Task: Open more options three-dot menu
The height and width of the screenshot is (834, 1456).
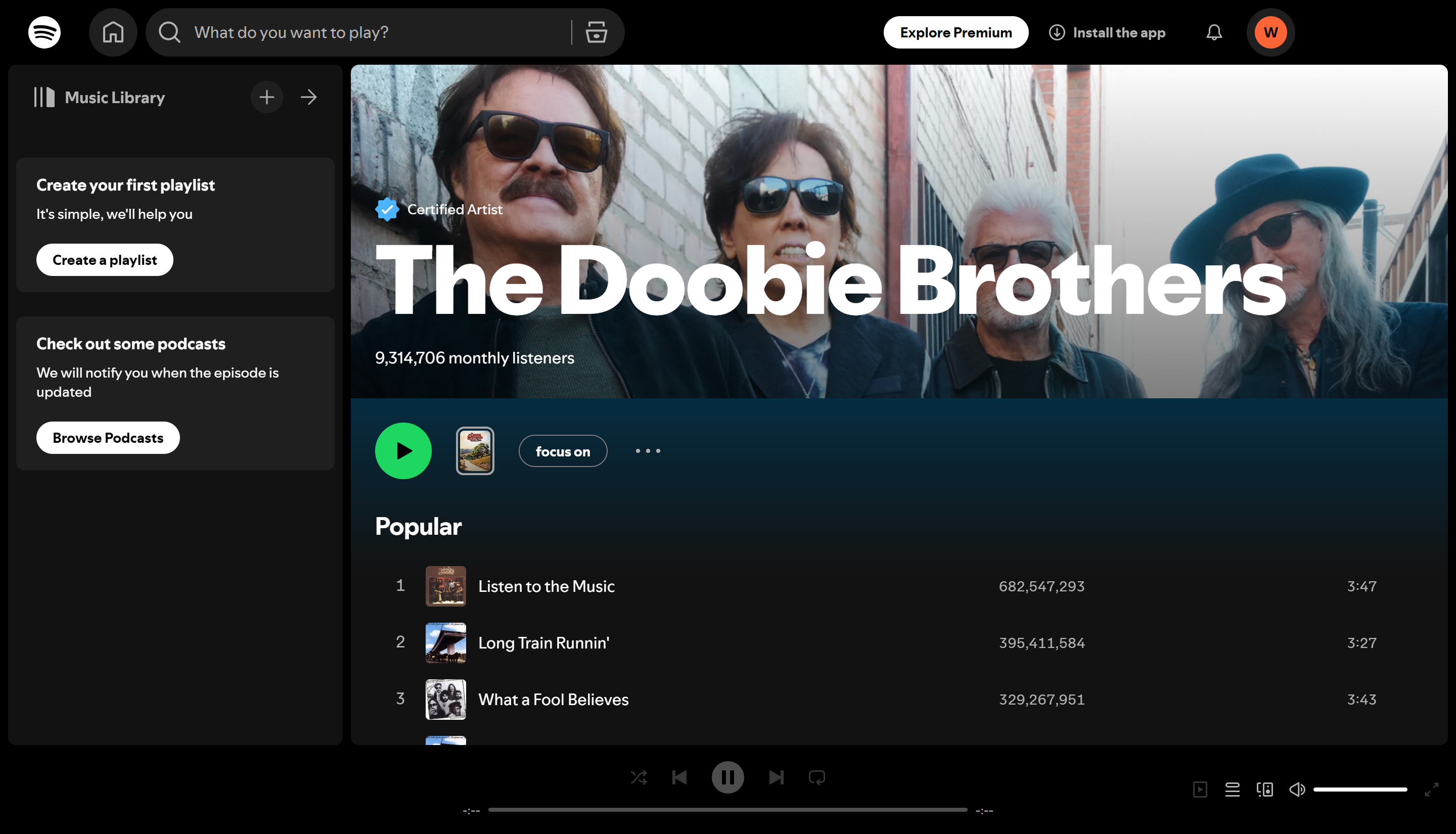Action: [648, 451]
